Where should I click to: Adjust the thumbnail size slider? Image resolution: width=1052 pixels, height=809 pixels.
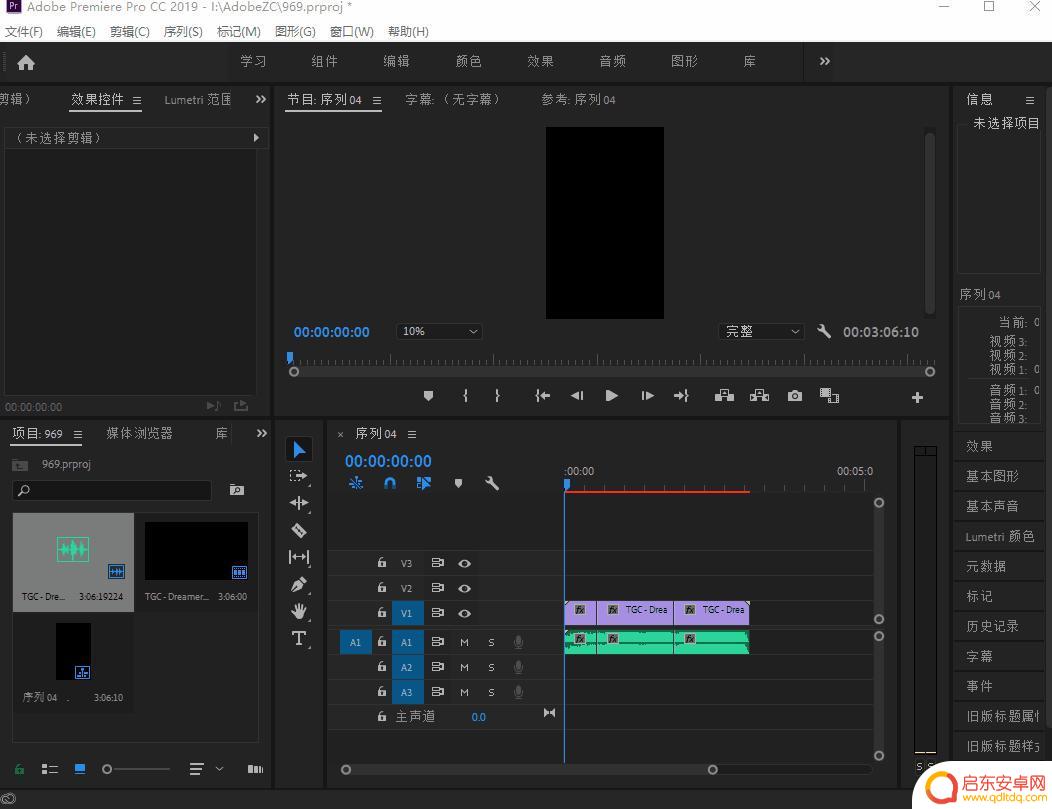136,769
